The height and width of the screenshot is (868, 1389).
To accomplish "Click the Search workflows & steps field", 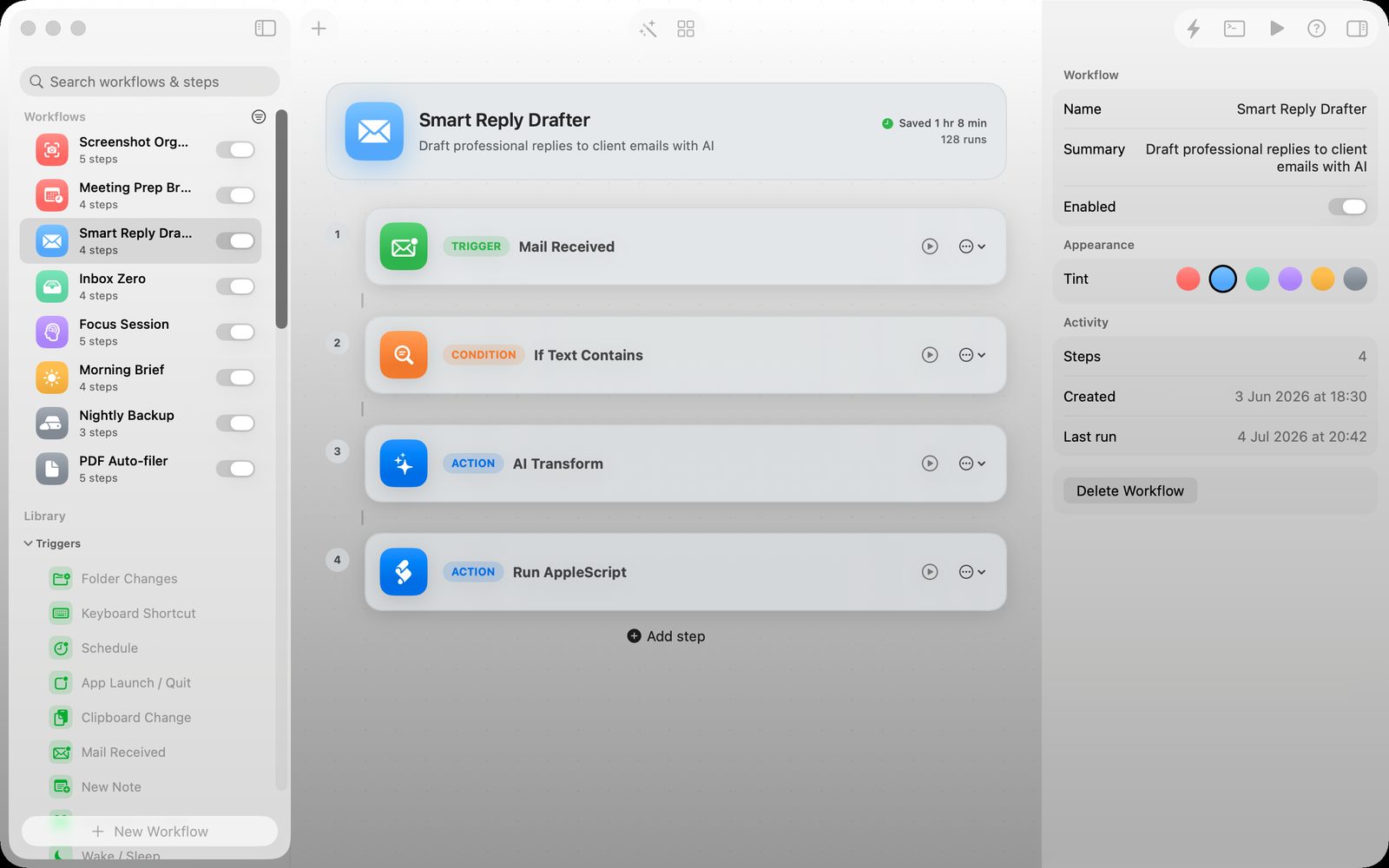I will (149, 82).
